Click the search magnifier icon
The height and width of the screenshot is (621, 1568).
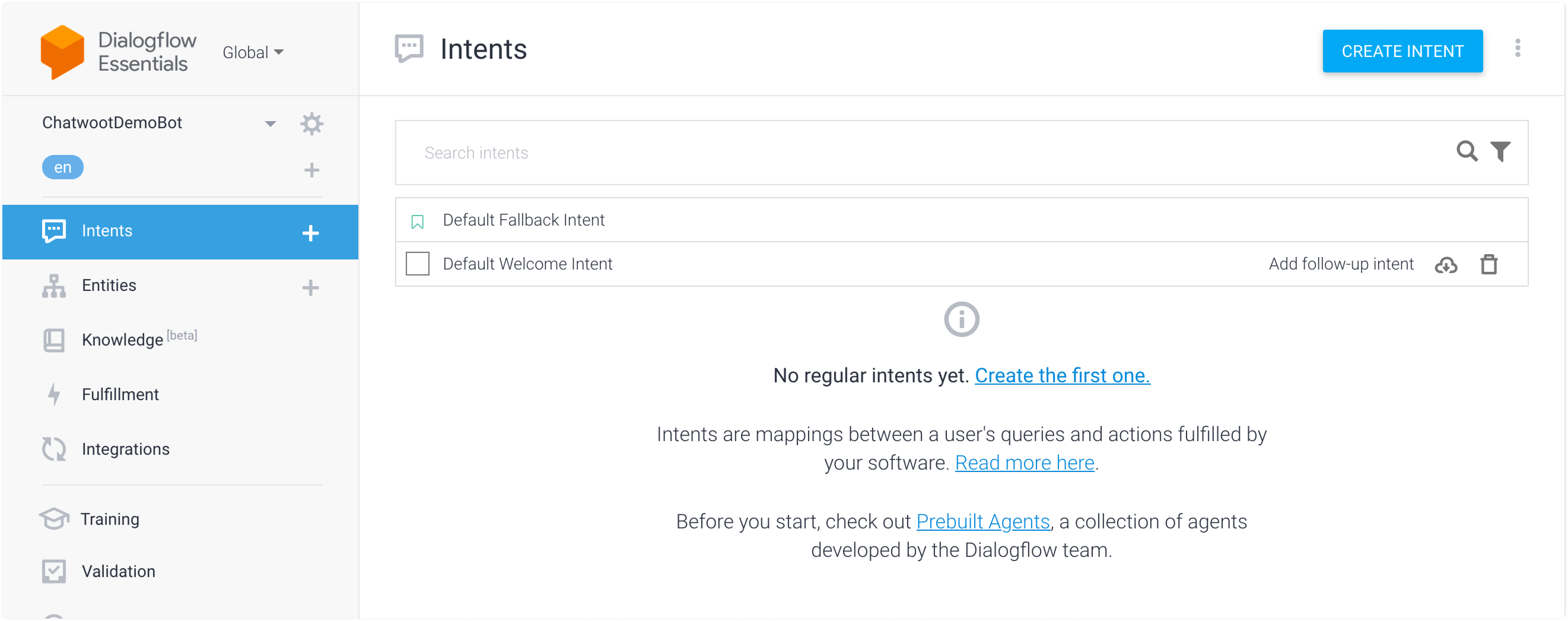pos(1466,151)
